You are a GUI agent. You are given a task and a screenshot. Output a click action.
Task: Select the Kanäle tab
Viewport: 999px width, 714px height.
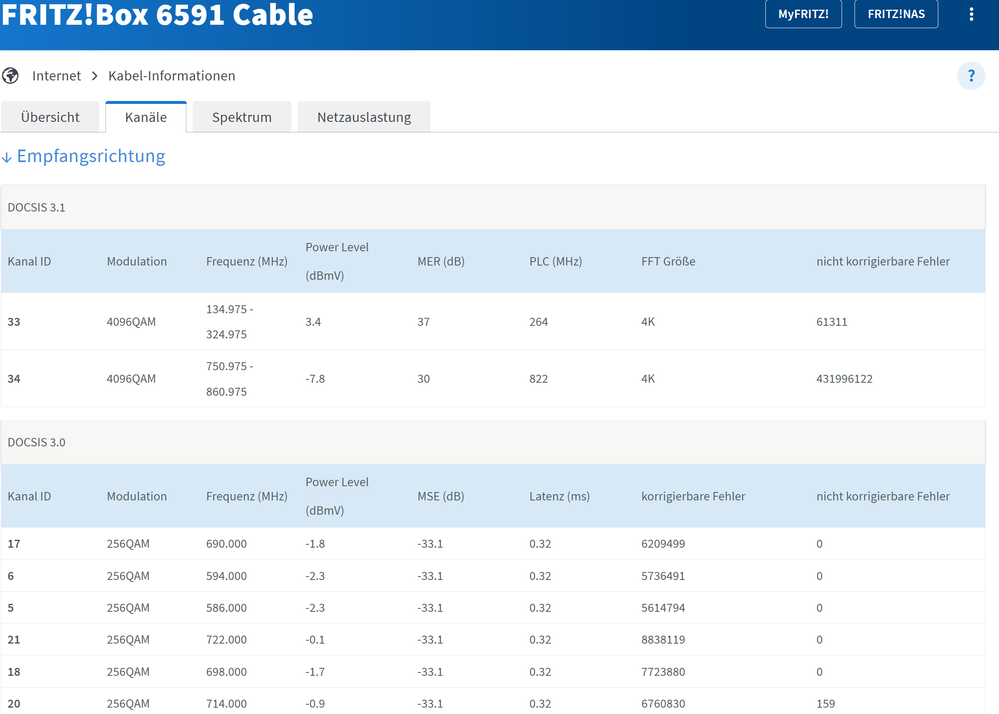(146, 117)
